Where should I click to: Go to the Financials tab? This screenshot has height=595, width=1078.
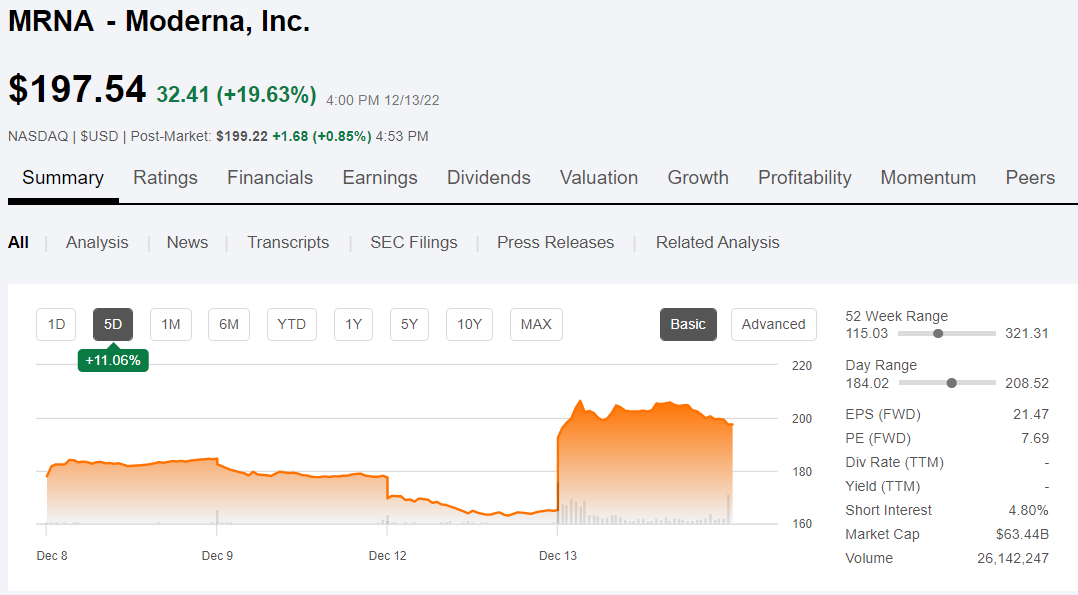click(270, 178)
